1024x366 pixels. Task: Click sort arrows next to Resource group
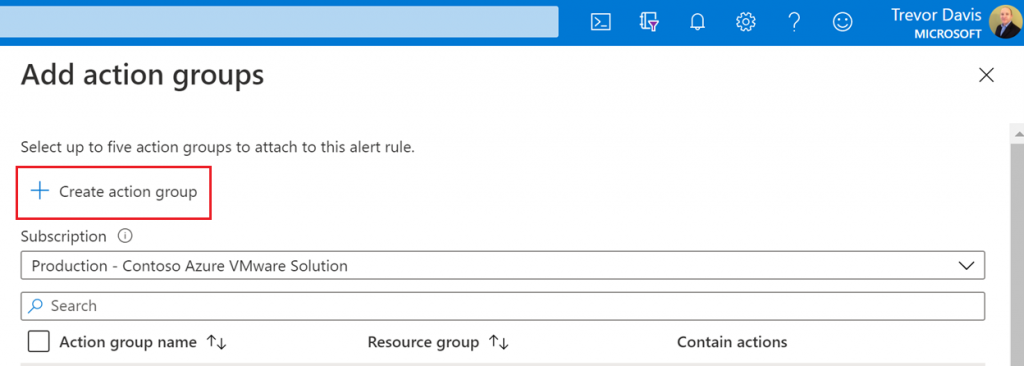pos(499,342)
